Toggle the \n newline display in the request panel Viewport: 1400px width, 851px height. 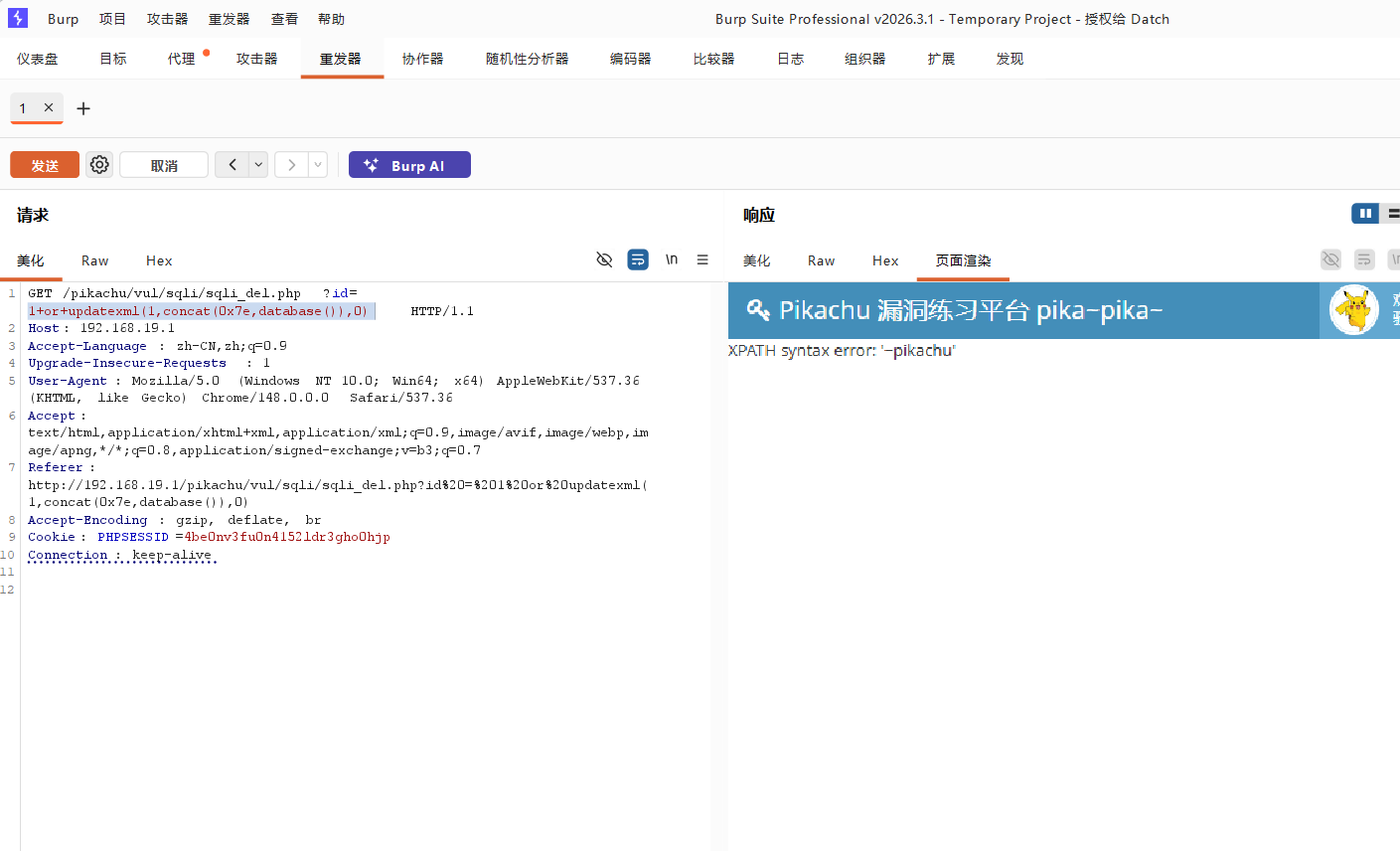point(672,259)
